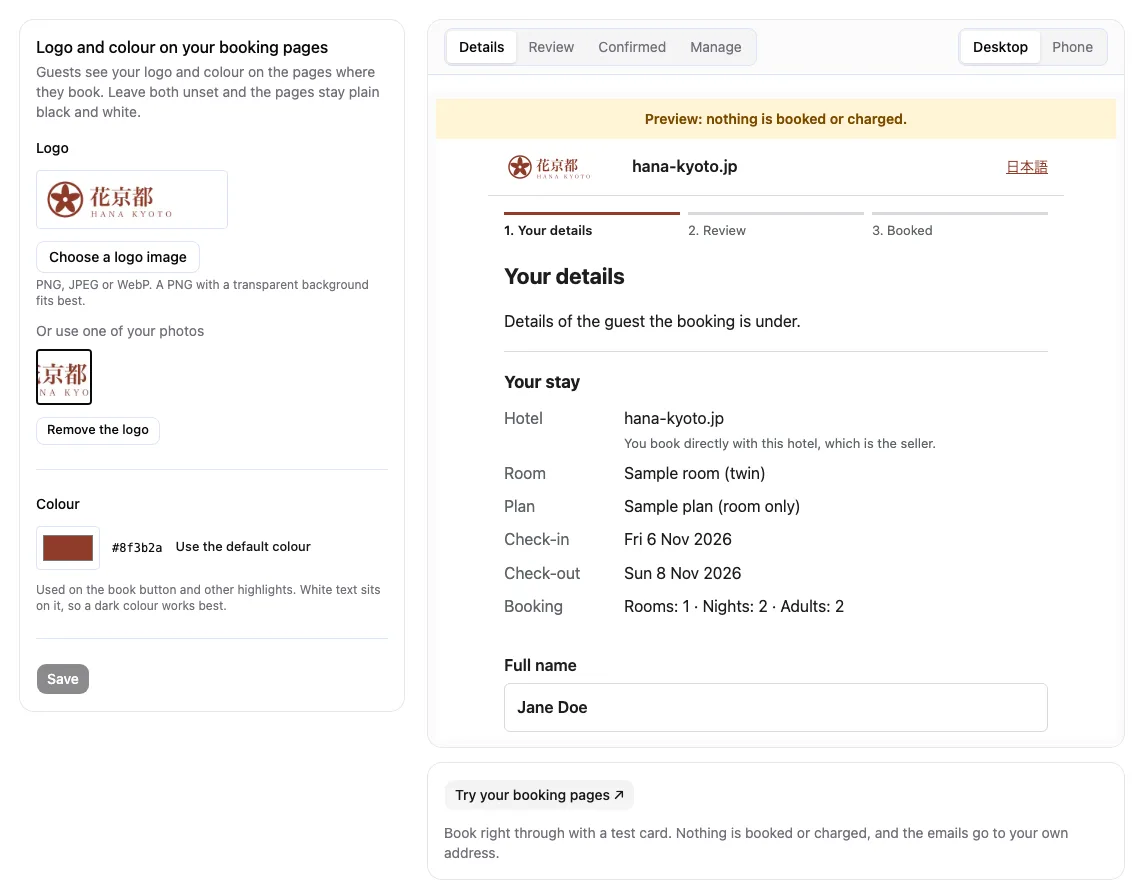
Task: Click check-in date Fri 6 Nov 2026
Action: click(678, 539)
